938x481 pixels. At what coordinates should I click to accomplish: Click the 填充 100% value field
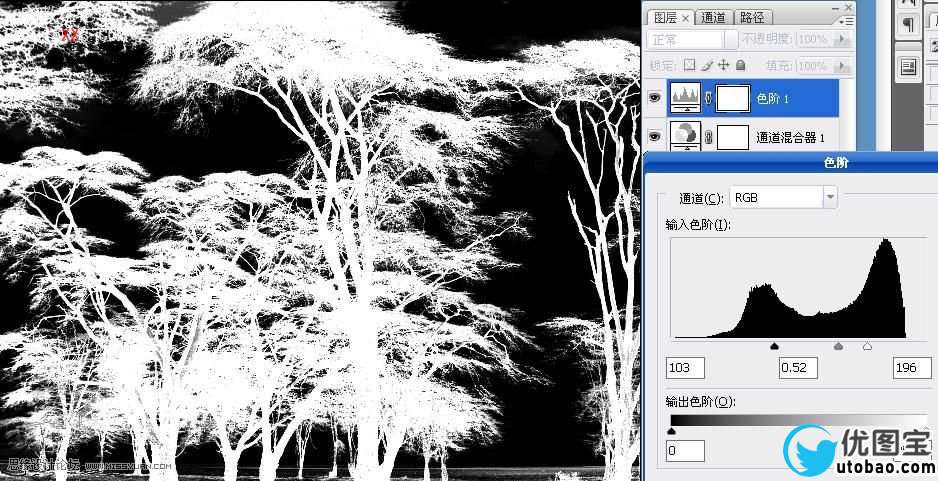click(816, 65)
